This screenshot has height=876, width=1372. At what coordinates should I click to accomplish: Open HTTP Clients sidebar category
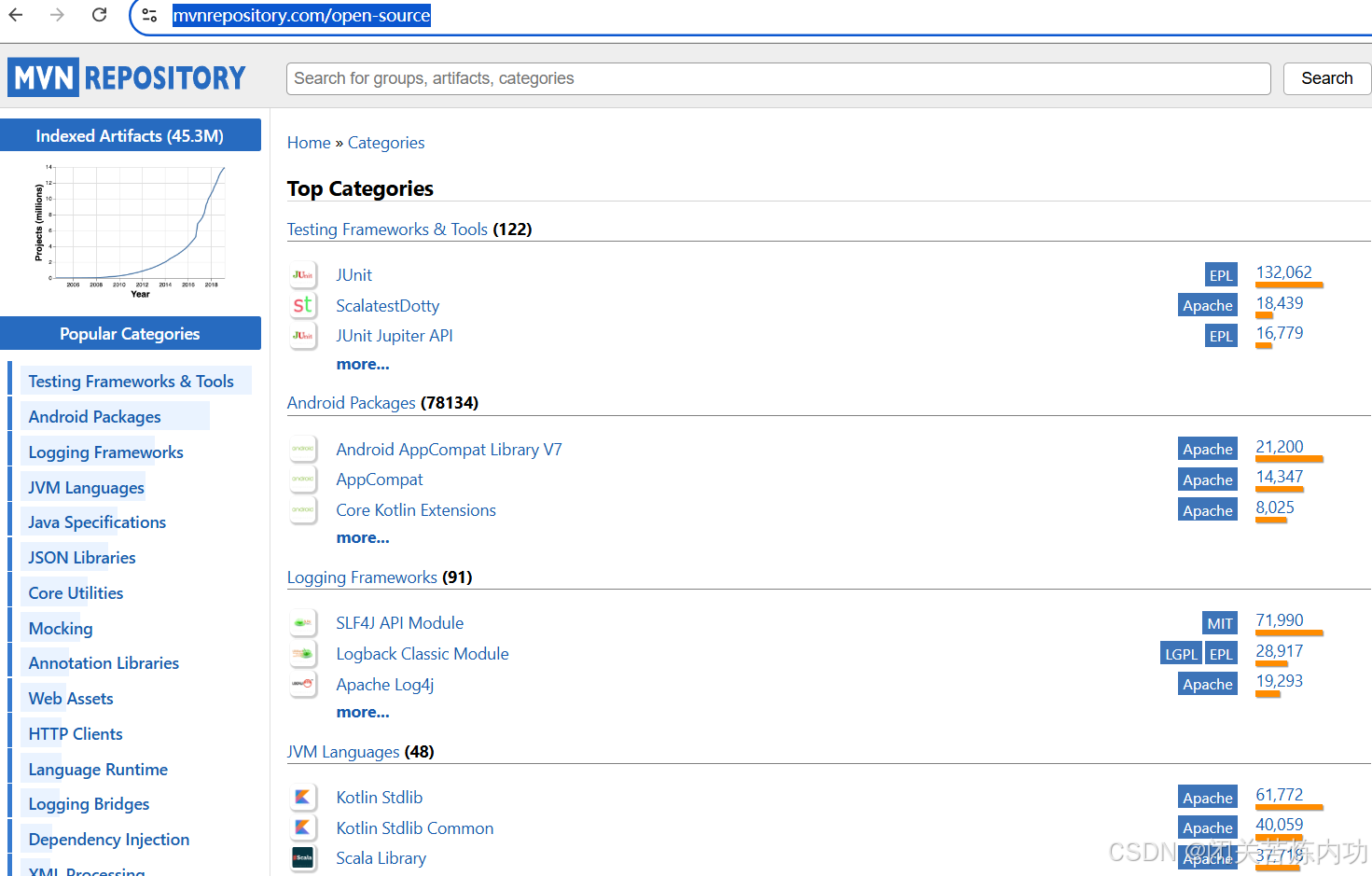coord(76,734)
